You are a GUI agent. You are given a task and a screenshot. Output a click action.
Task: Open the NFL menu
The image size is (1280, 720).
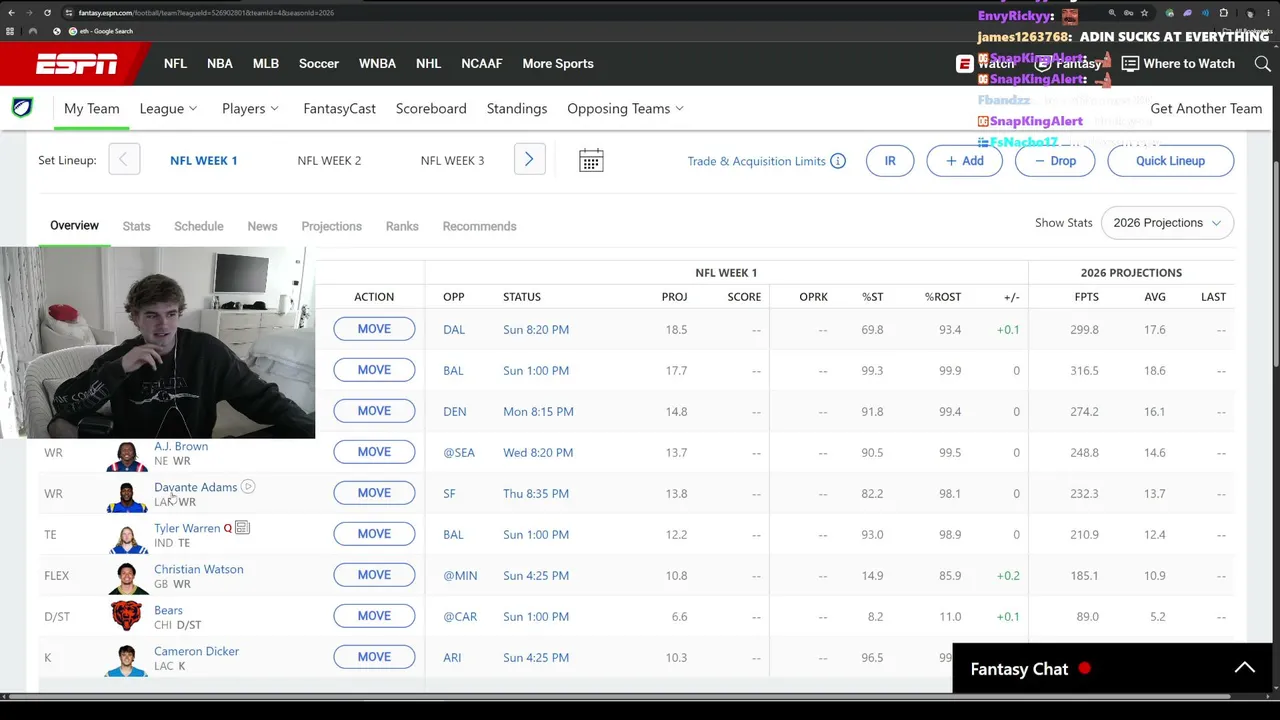coord(175,64)
